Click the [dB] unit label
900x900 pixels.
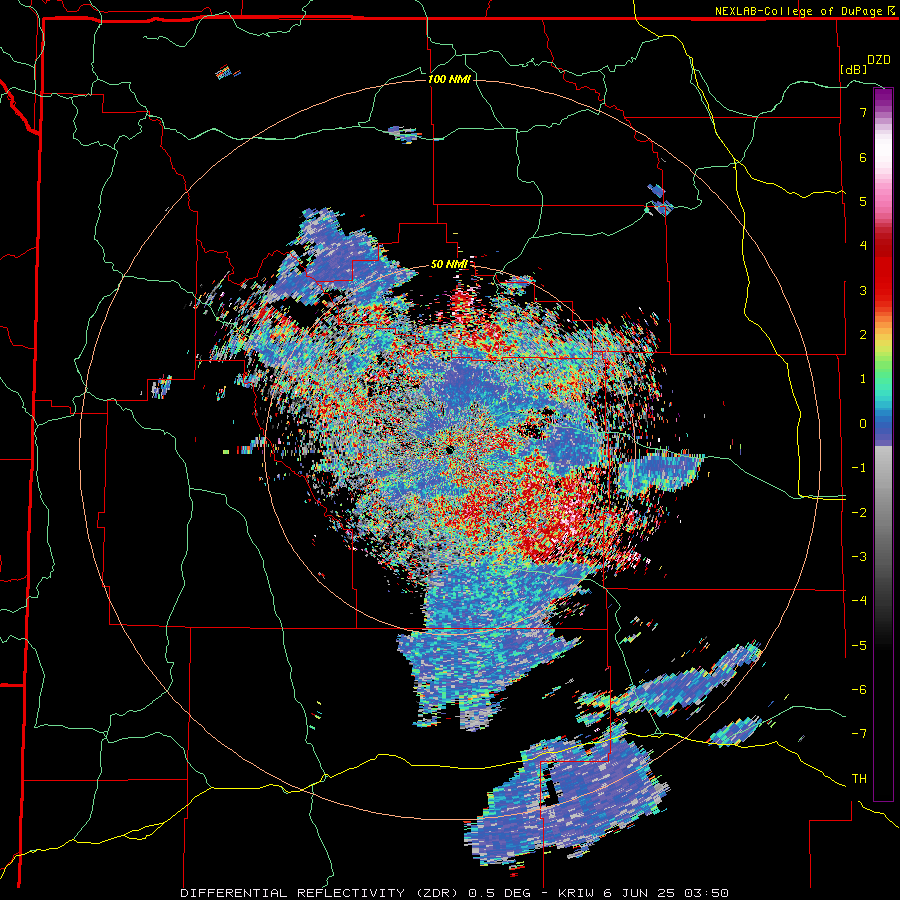tap(853, 69)
